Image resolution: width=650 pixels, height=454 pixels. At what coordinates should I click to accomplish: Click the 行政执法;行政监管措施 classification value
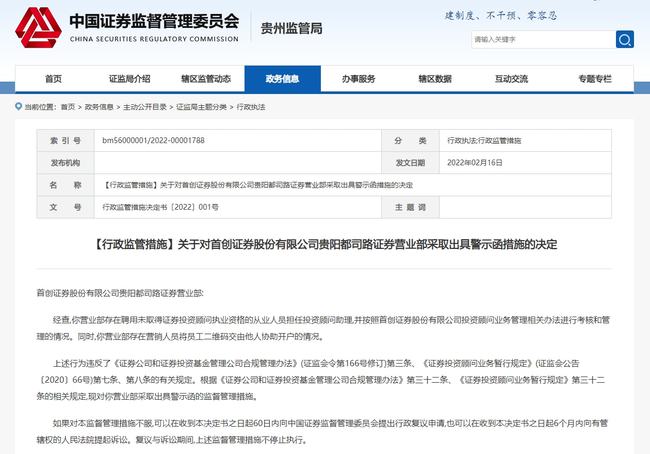[484, 141]
